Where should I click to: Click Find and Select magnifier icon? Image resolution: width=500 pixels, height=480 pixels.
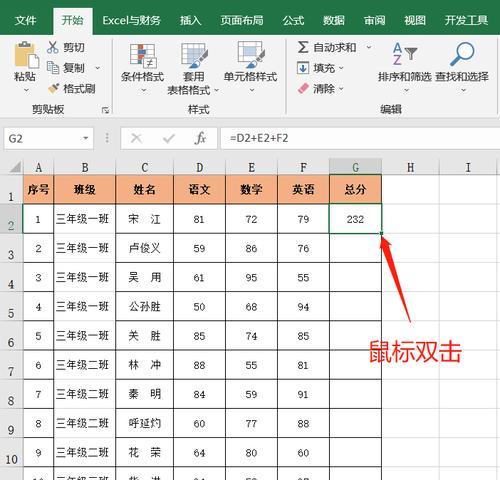pyautogui.click(x=462, y=53)
